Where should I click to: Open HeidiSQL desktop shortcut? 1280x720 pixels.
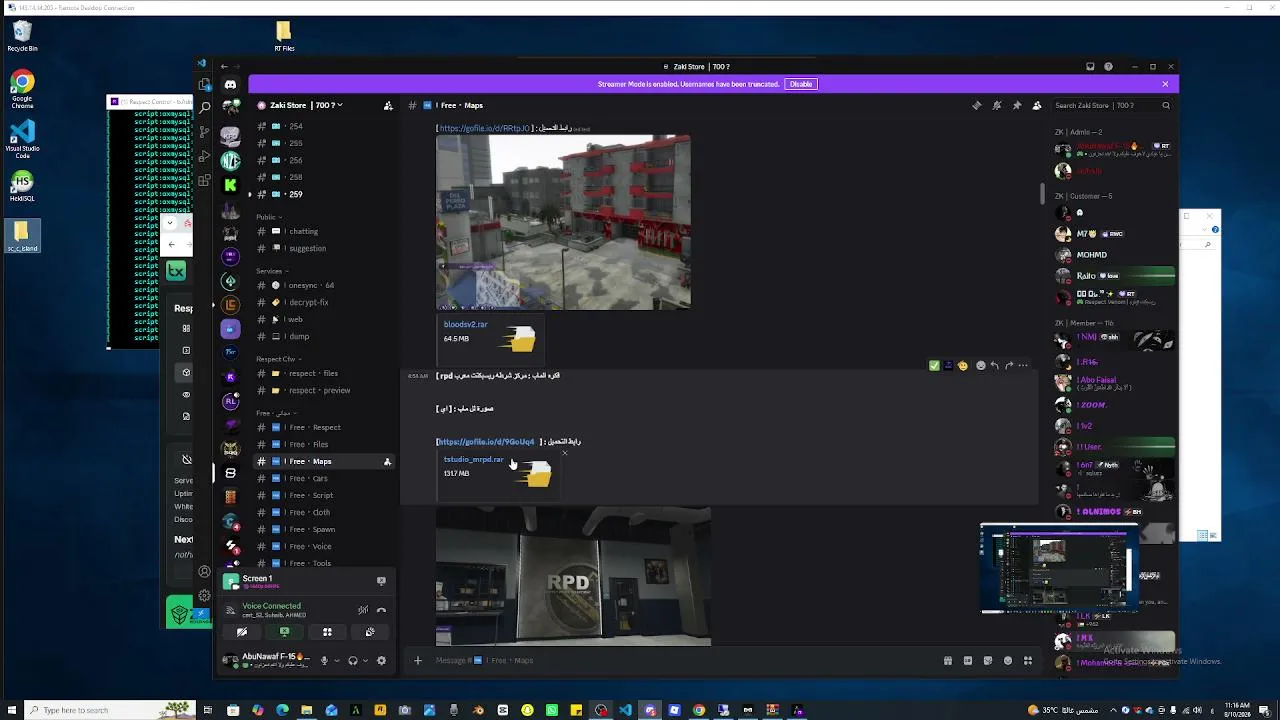22,186
